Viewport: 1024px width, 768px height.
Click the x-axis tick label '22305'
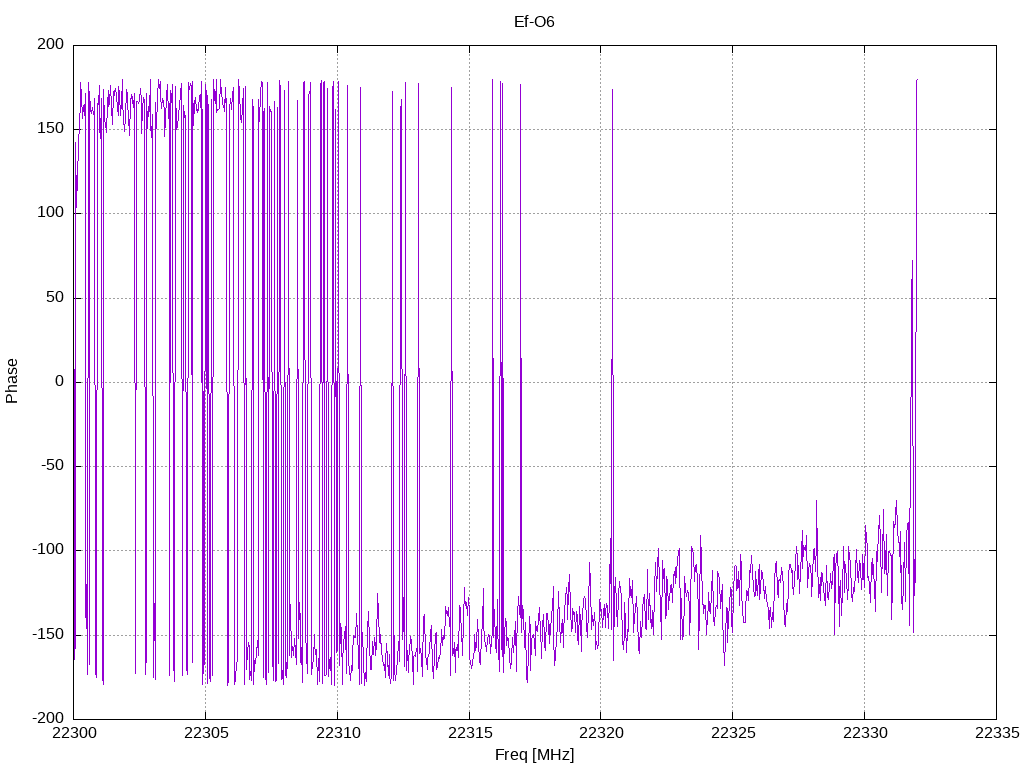(206, 733)
